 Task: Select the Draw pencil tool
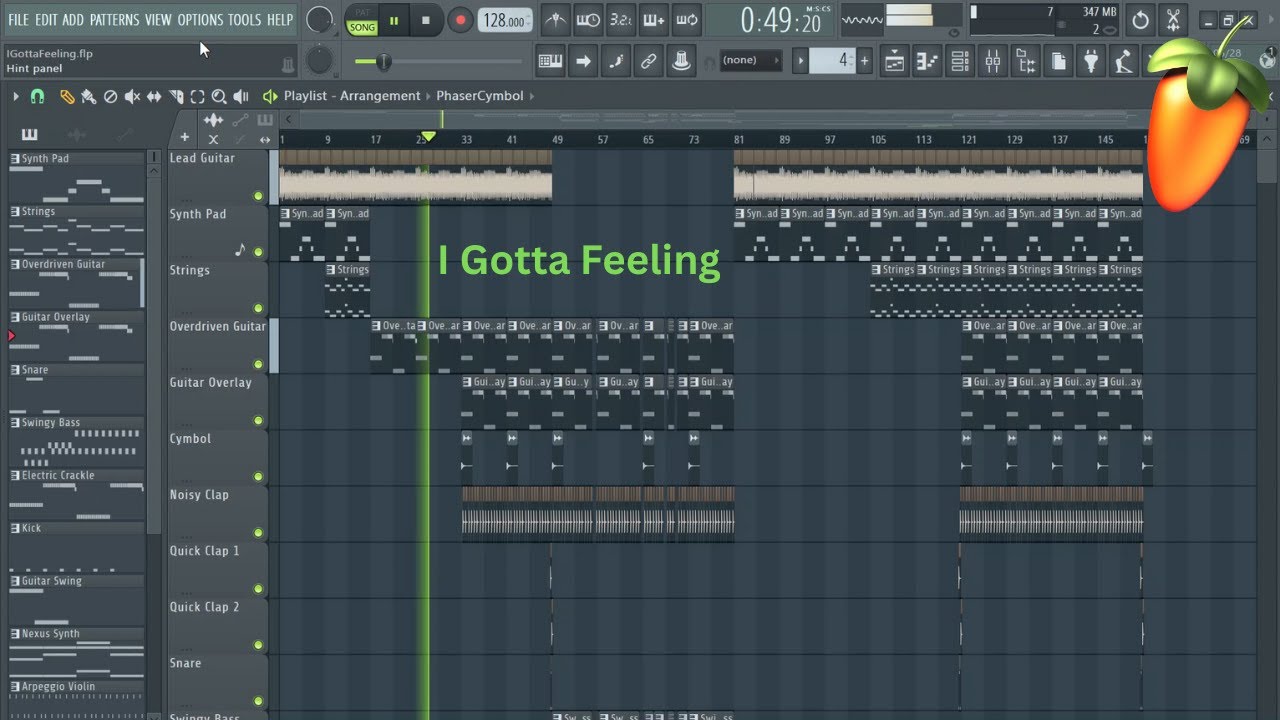point(66,97)
